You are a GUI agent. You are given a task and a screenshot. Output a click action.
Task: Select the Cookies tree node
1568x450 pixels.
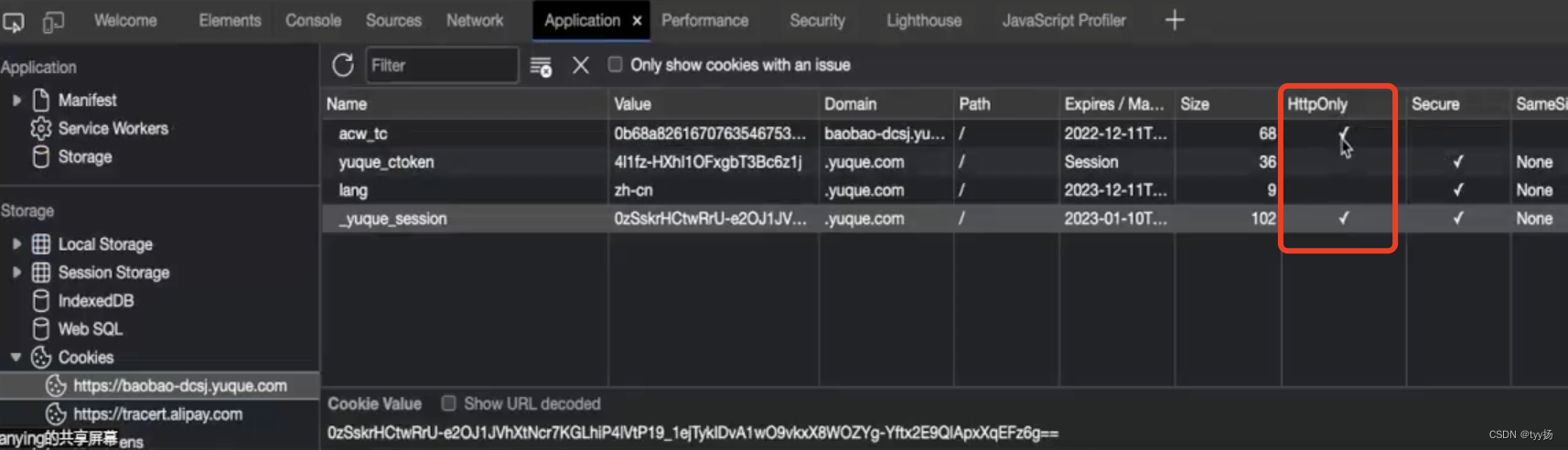[x=85, y=358]
